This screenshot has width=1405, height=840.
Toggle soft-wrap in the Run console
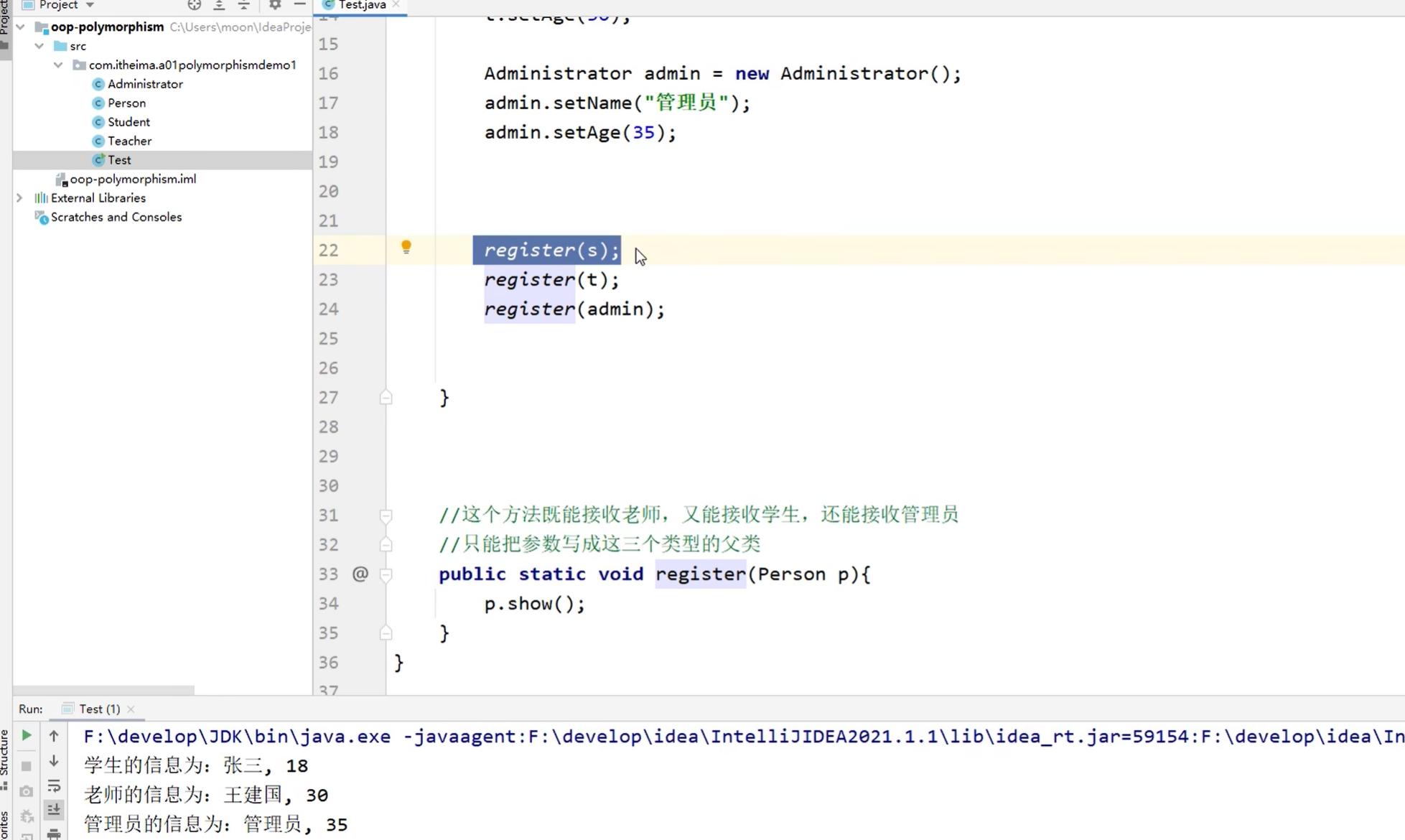click(x=54, y=786)
